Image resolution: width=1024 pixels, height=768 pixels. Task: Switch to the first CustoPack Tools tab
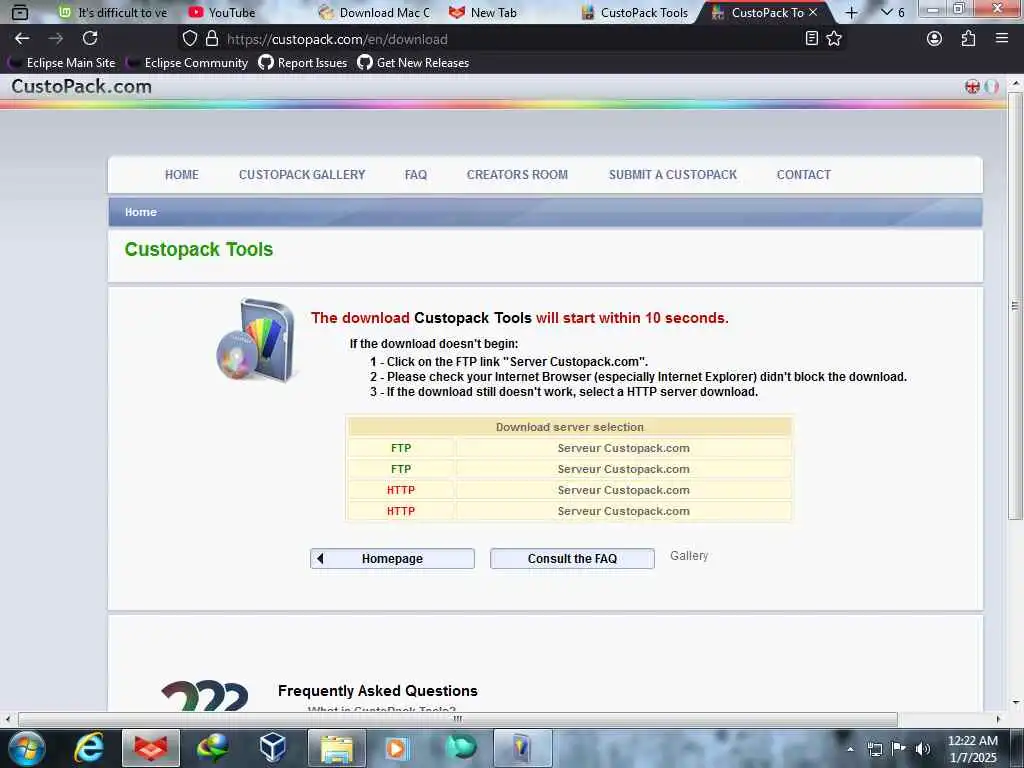(635, 12)
